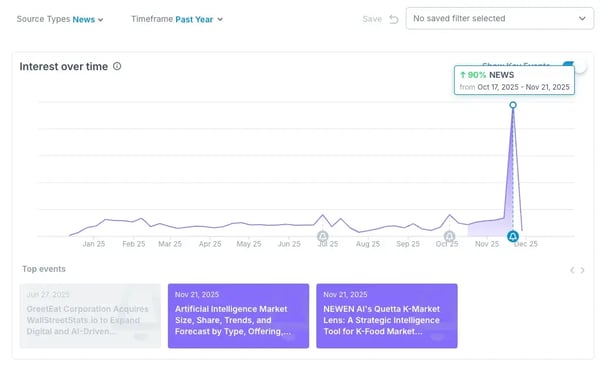The height and width of the screenshot is (372, 609).
Task: Open the GreetEat Corporation Acquires event card
Action: 90,316
